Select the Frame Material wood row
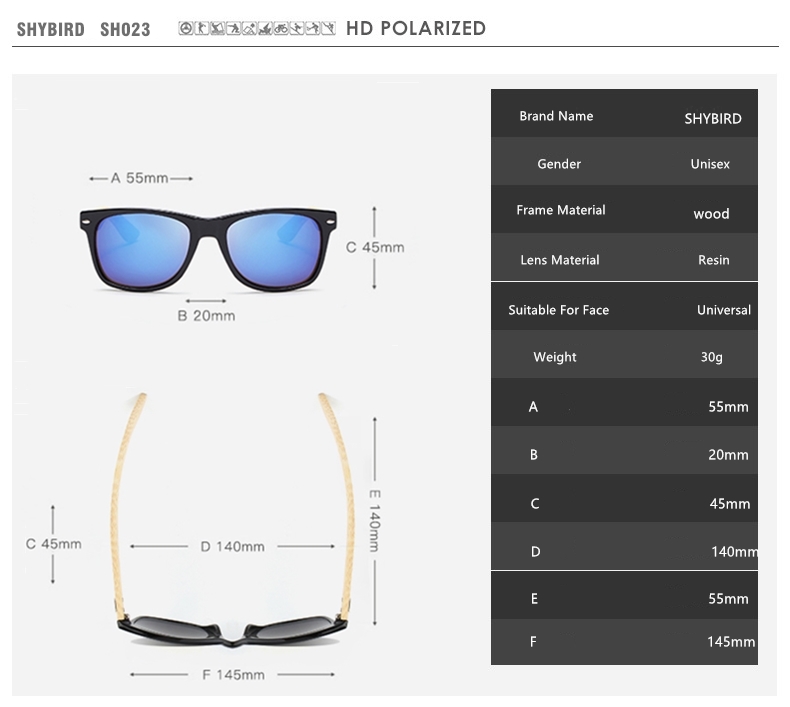The width and height of the screenshot is (790, 707). [x=624, y=209]
